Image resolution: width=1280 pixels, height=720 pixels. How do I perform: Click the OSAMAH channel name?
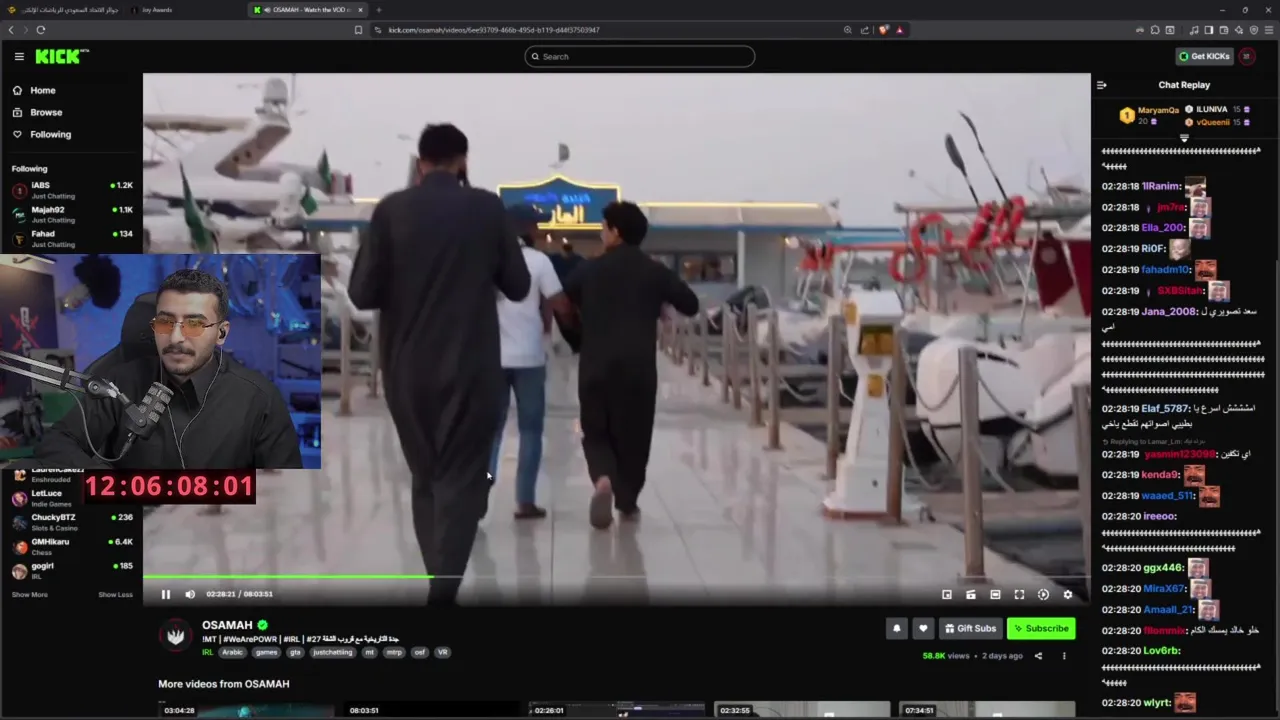tap(227, 625)
